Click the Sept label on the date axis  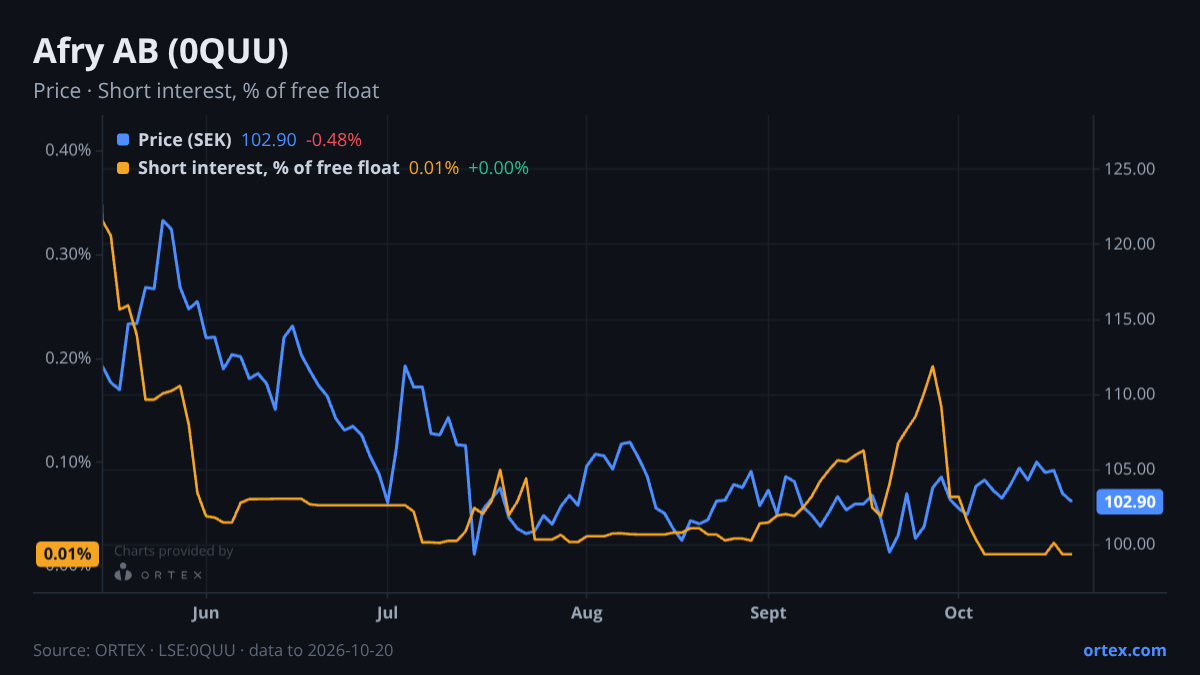click(768, 613)
